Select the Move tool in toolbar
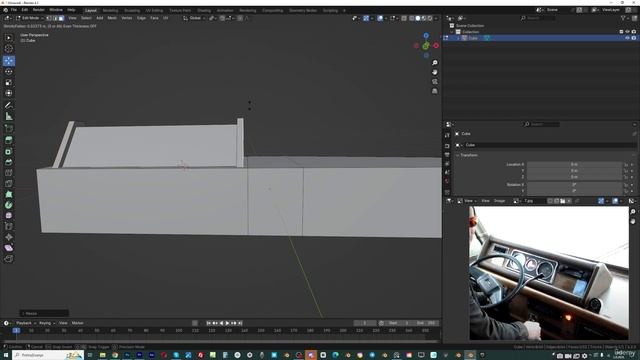This screenshot has height=360, width=640. (9, 61)
